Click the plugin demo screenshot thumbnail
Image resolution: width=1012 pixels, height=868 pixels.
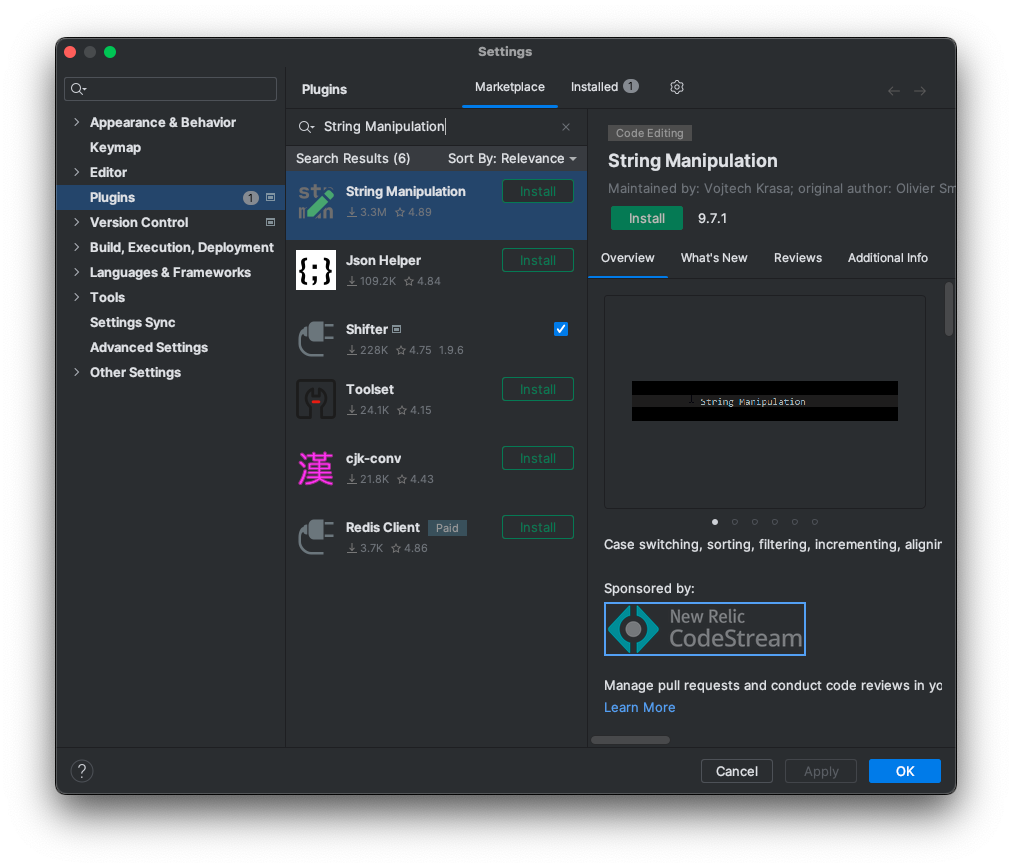[765, 401]
